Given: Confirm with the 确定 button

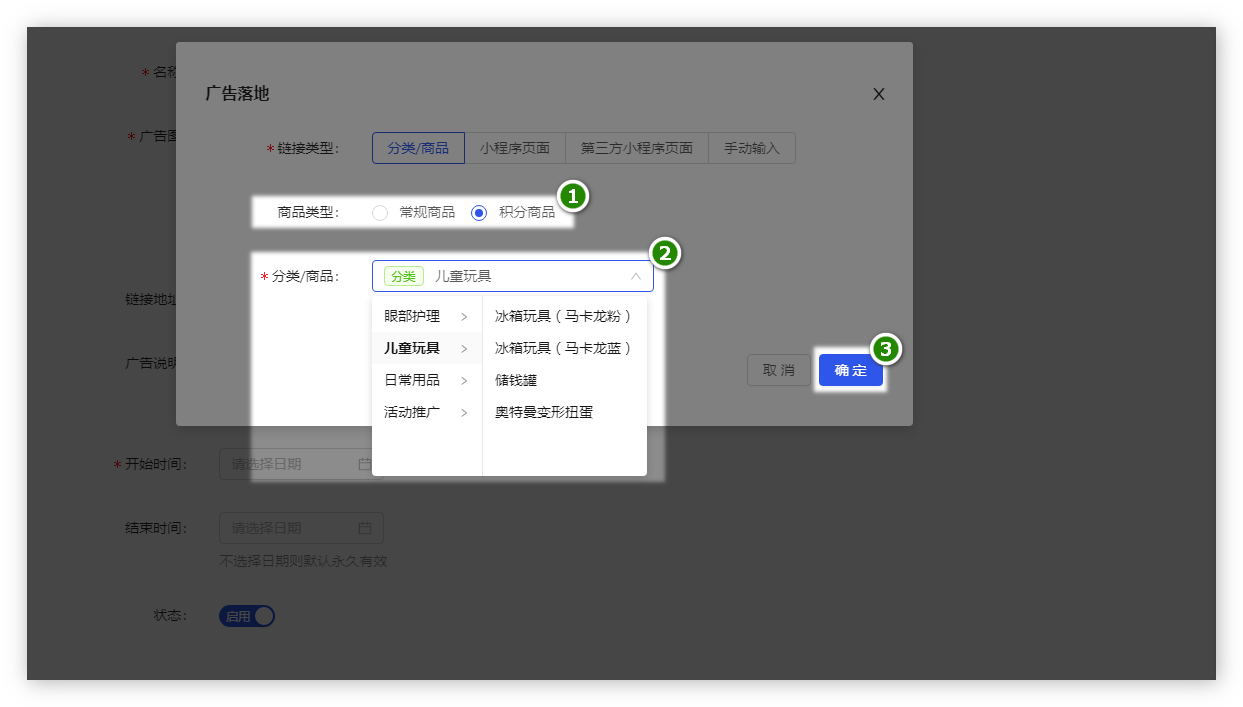Looking at the screenshot, I should [851, 370].
